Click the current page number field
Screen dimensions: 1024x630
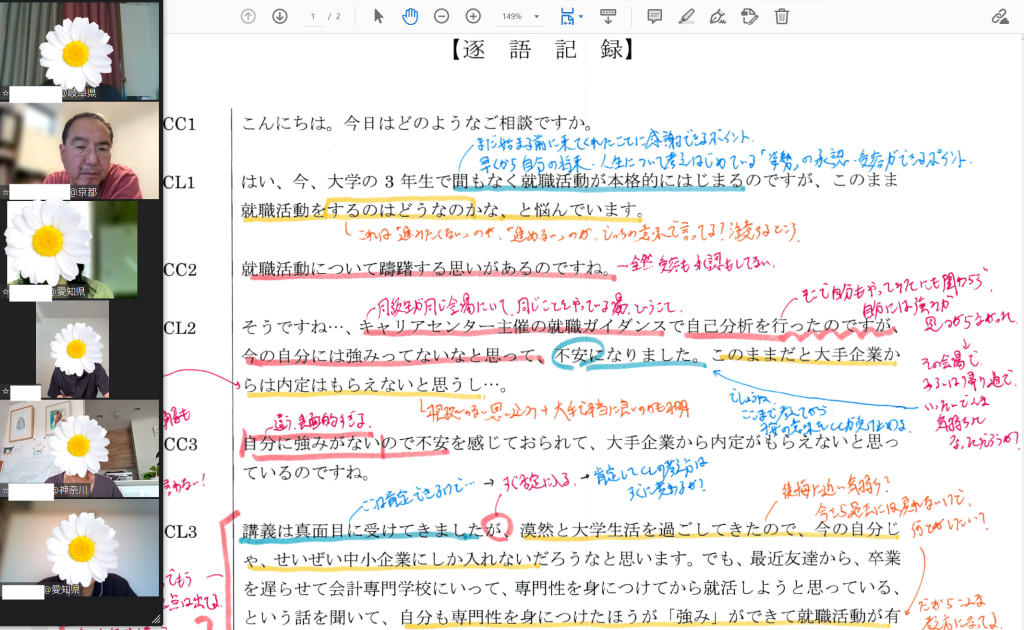coord(314,17)
